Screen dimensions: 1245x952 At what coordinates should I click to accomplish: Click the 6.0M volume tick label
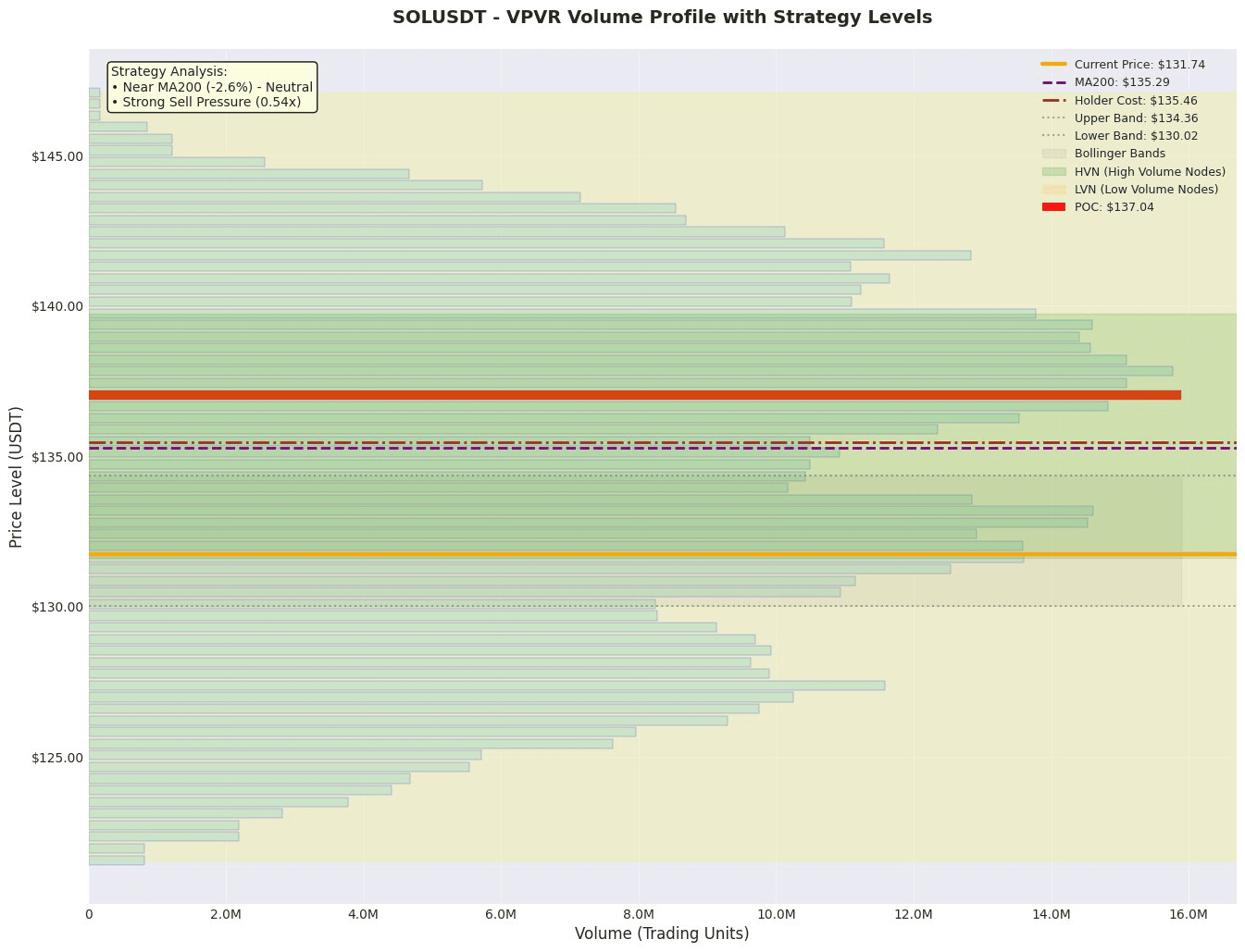click(501, 914)
